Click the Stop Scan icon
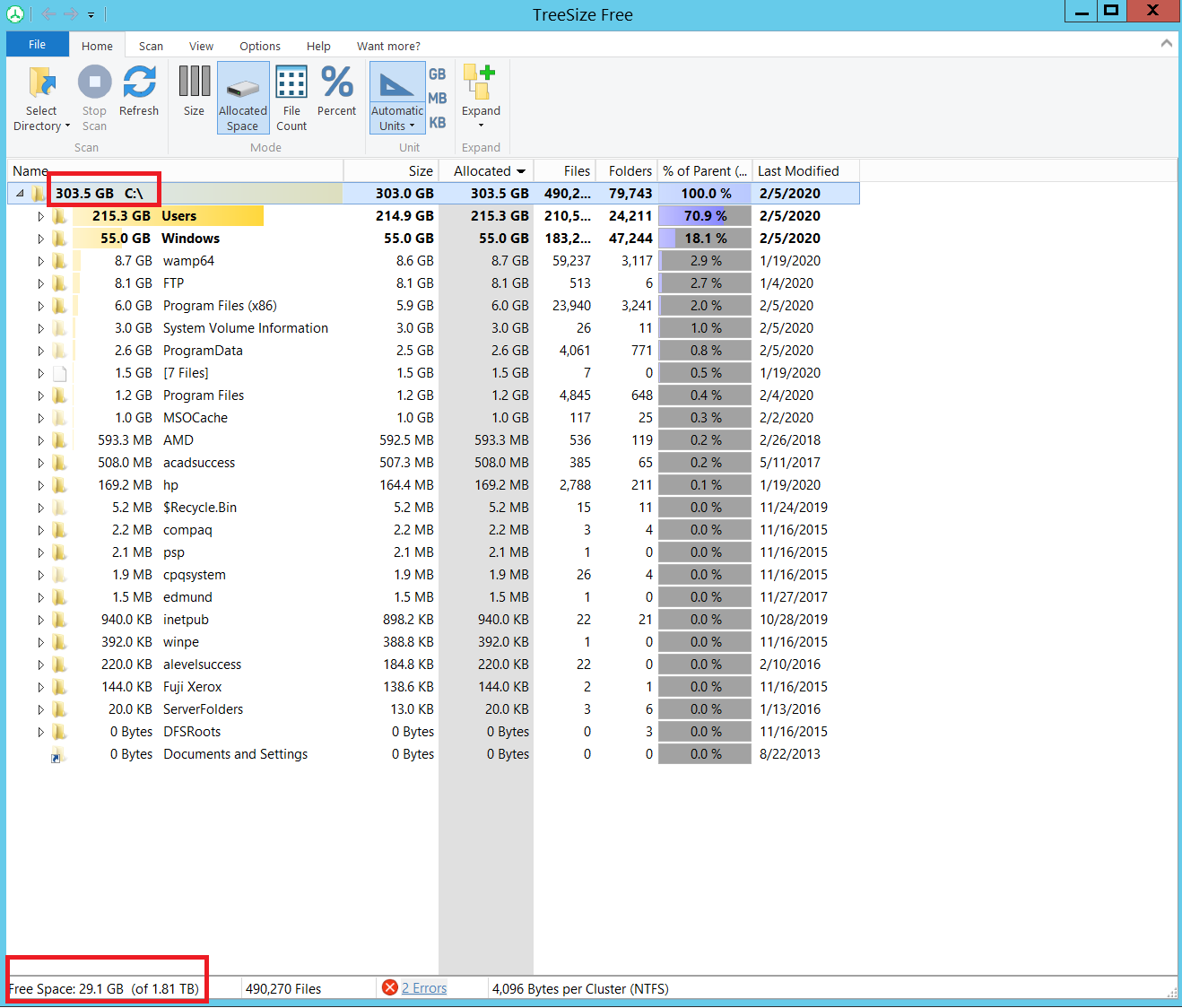Screen dimensions: 1182x1008 point(94,82)
